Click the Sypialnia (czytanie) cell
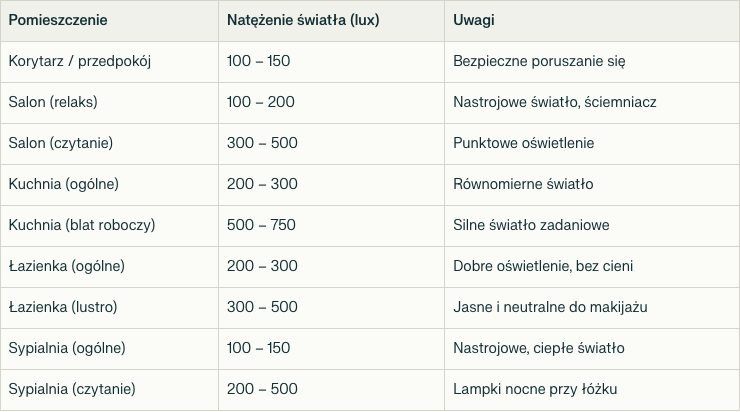 pyautogui.click(x=71, y=389)
